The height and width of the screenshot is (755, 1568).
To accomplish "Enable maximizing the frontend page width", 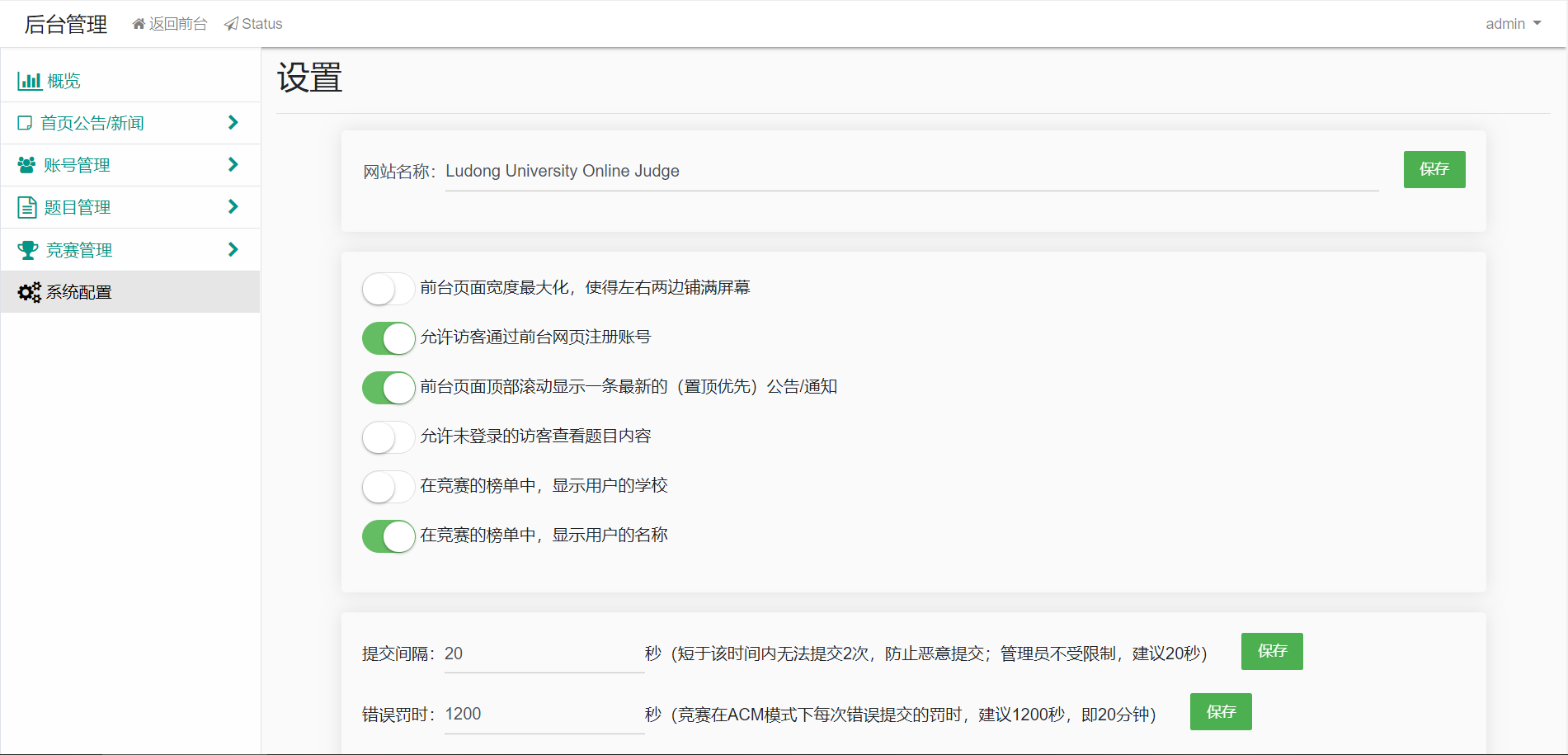I will (388, 288).
